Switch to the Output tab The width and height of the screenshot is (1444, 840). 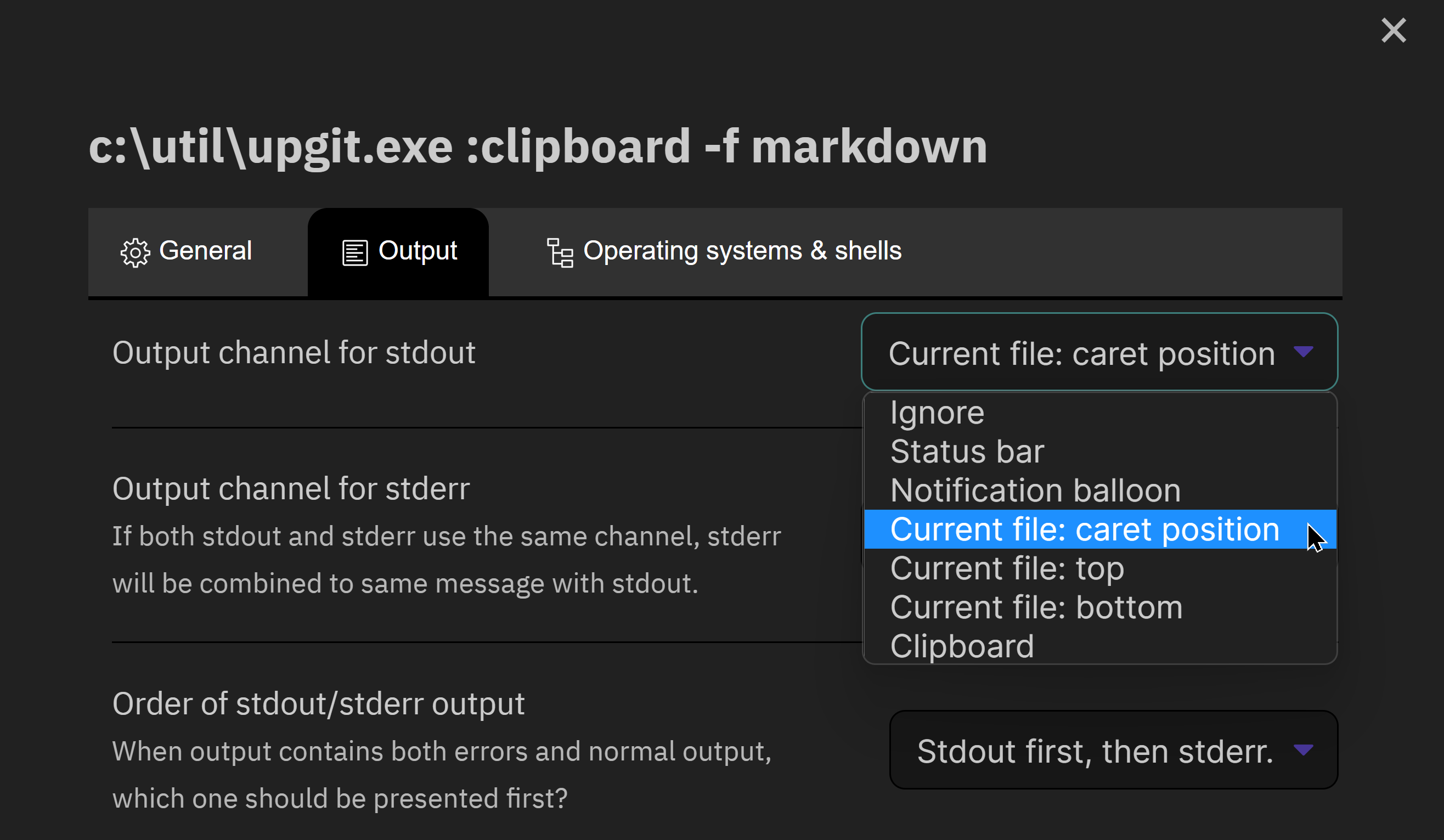click(398, 252)
